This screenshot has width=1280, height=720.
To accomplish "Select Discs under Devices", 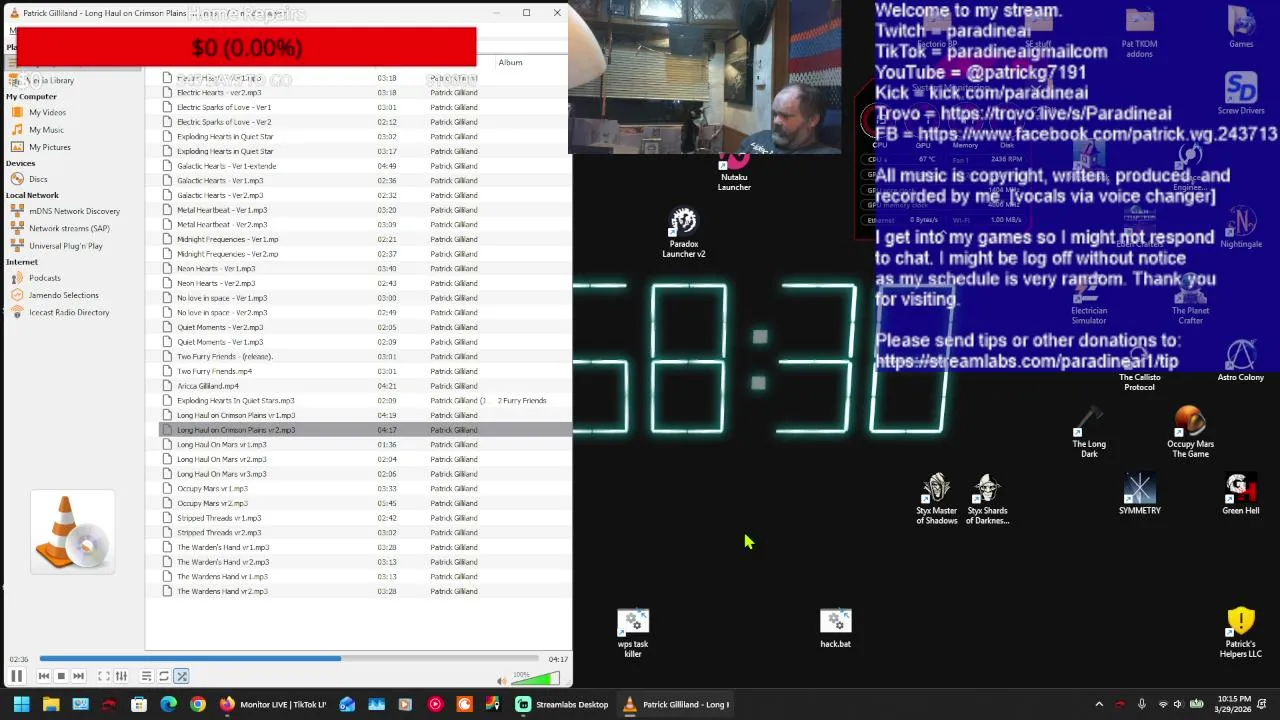I will tap(38, 179).
